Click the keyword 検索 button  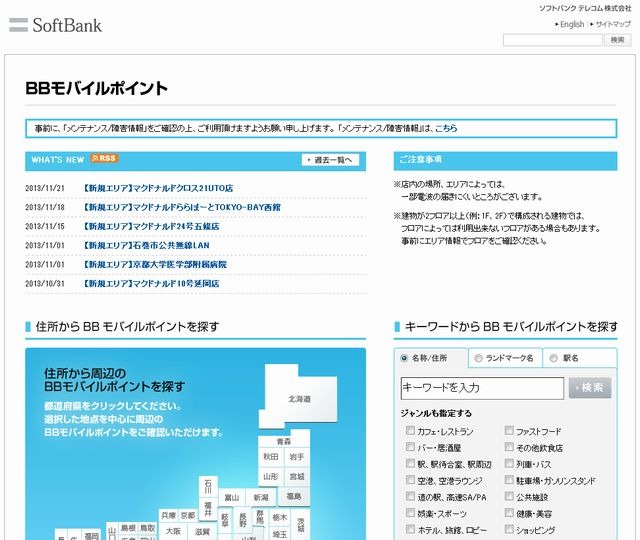click(x=590, y=387)
